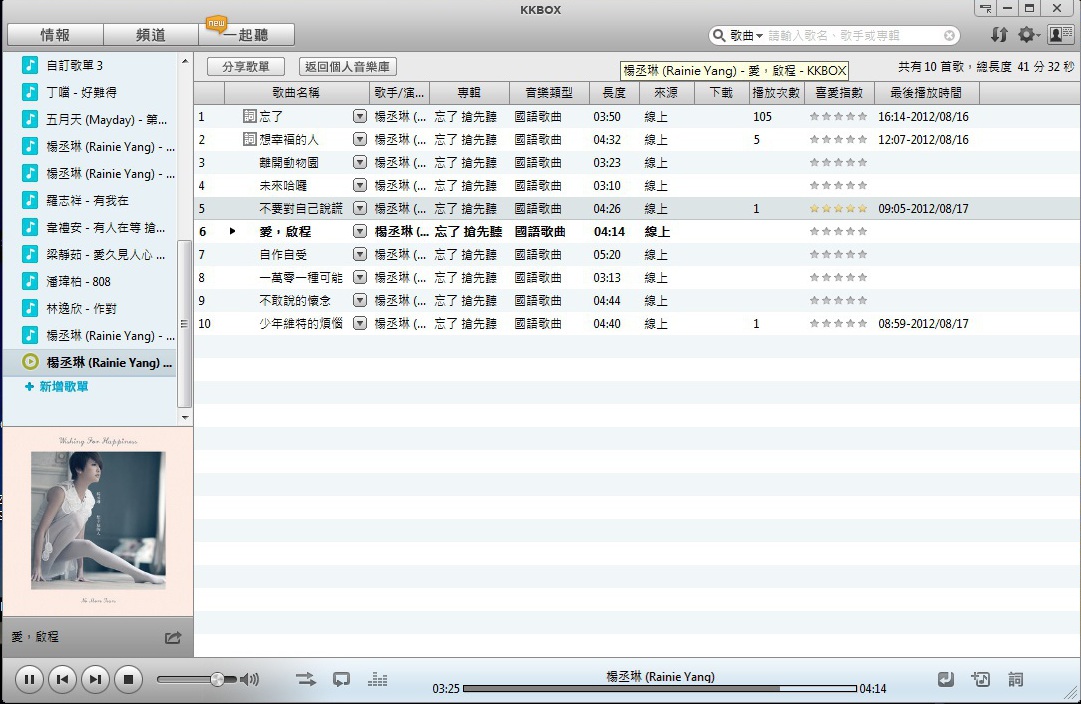Select playlist 五月天 (Mayday) in the sidebar
1081x704 pixels.
(x=90, y=119)
